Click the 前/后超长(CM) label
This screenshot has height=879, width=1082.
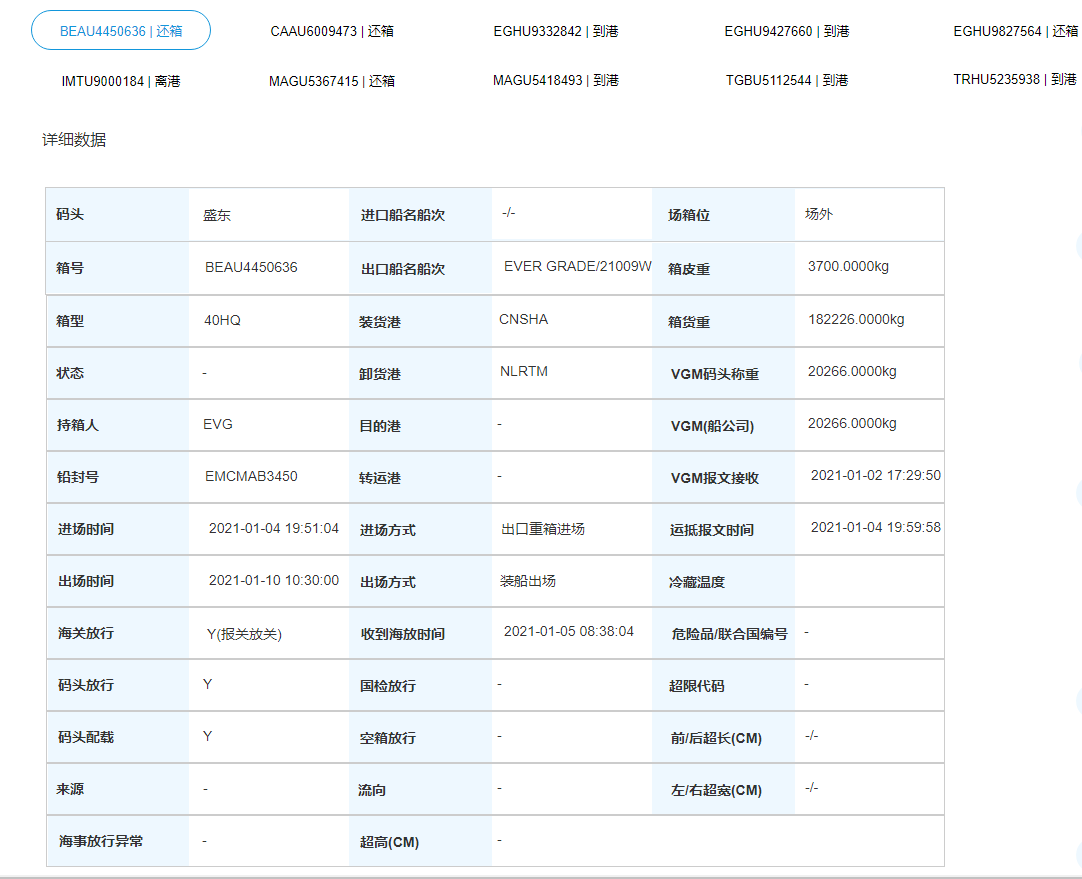pyautogui.click(x=716, y=738)
